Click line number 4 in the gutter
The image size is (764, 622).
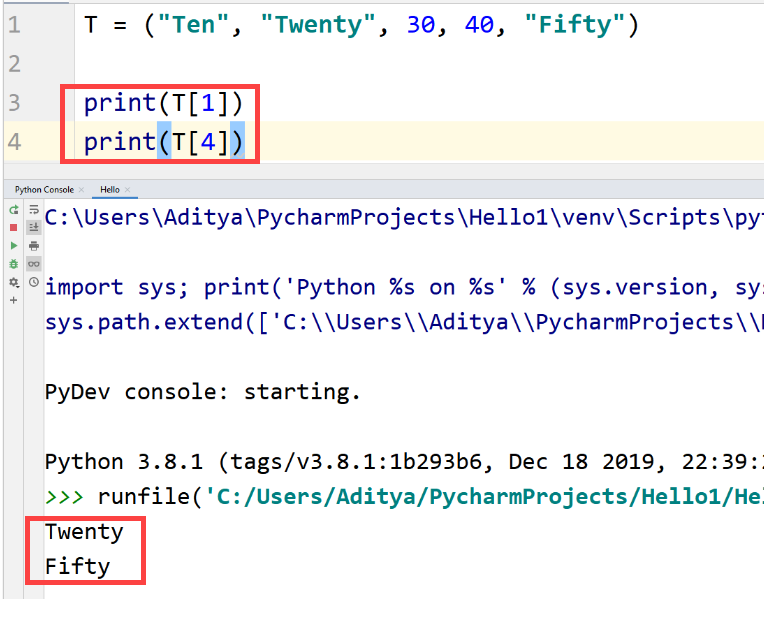pos(15,142)
